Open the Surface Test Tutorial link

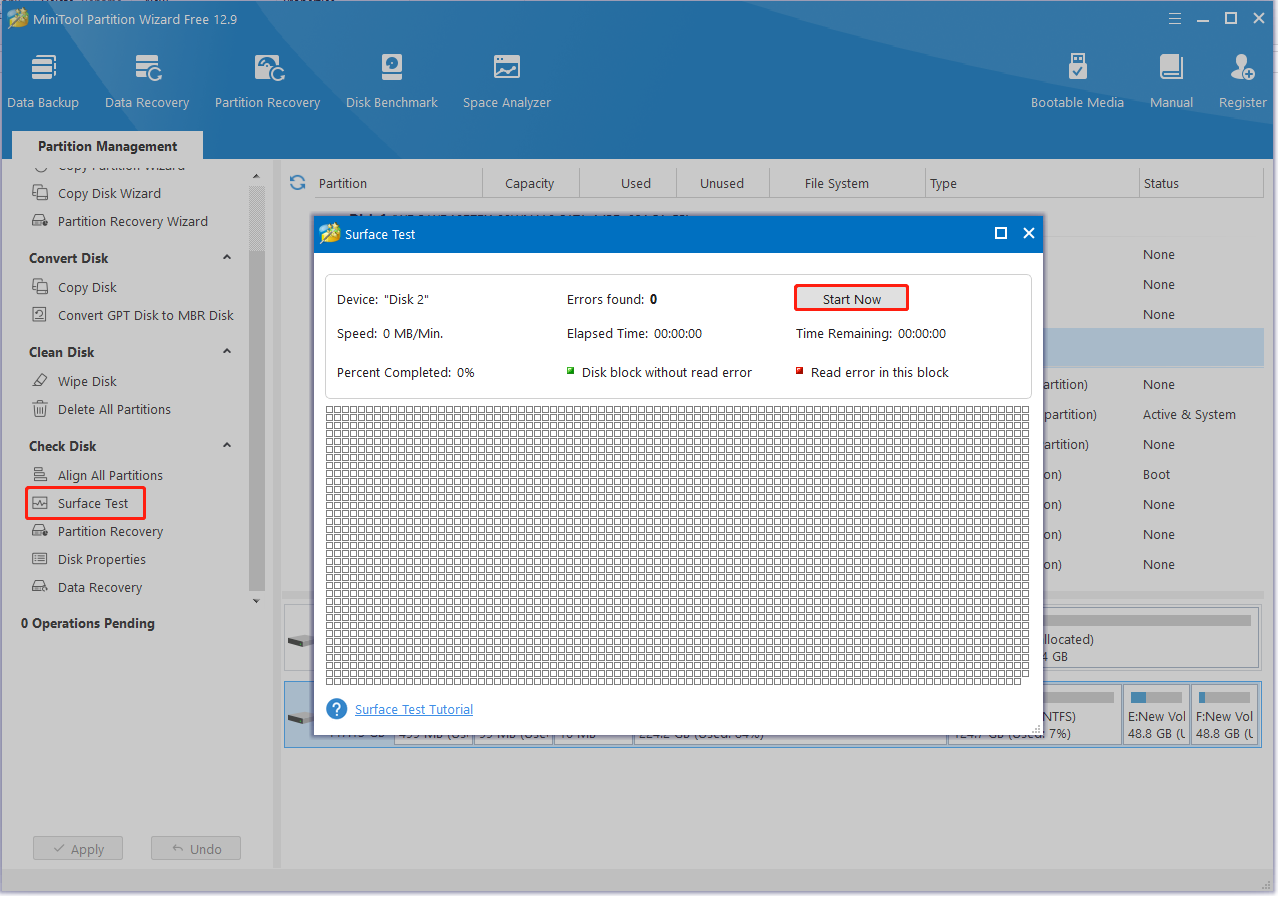pos(414,709)
